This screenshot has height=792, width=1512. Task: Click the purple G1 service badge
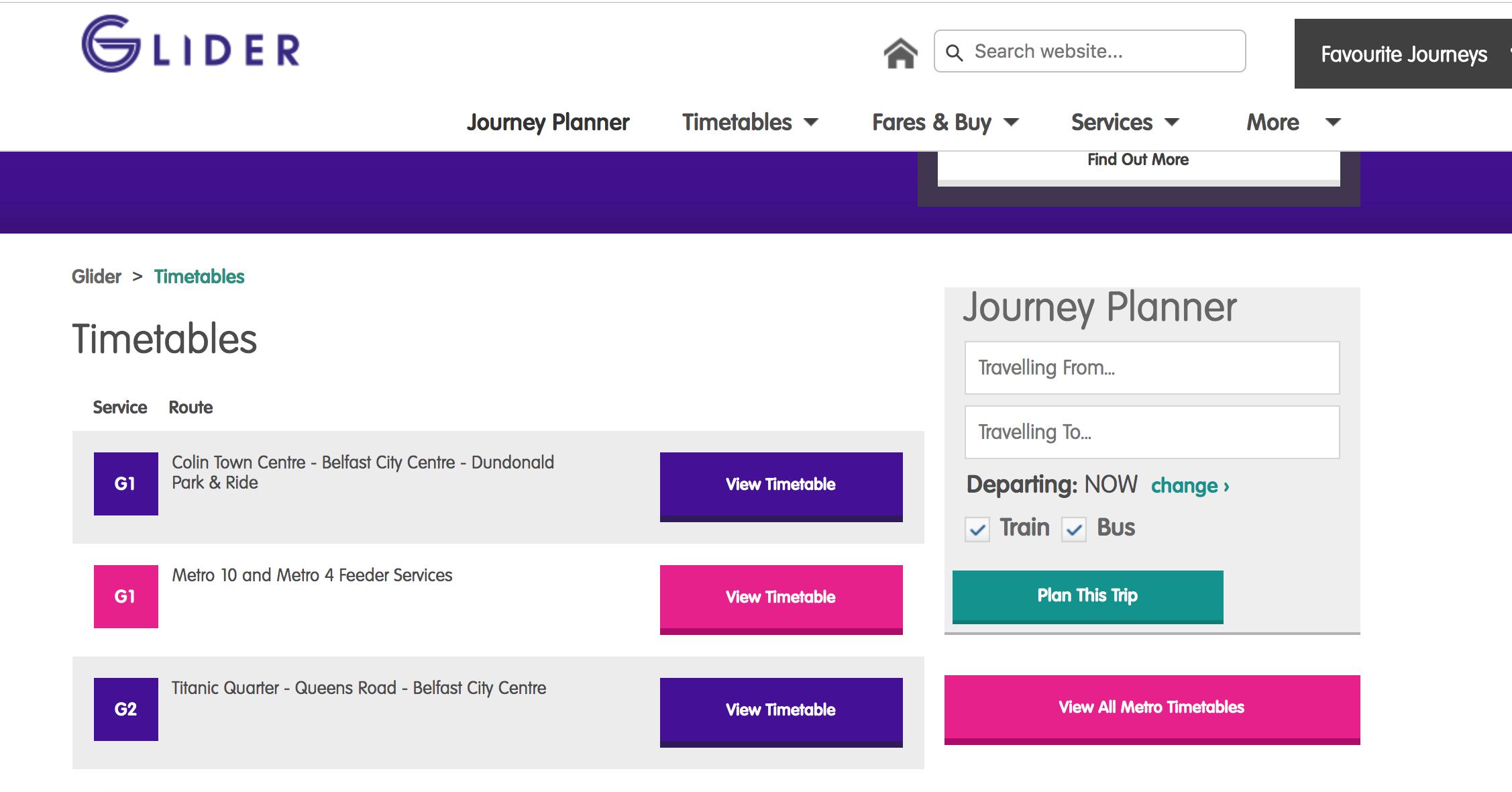[125, 484]
